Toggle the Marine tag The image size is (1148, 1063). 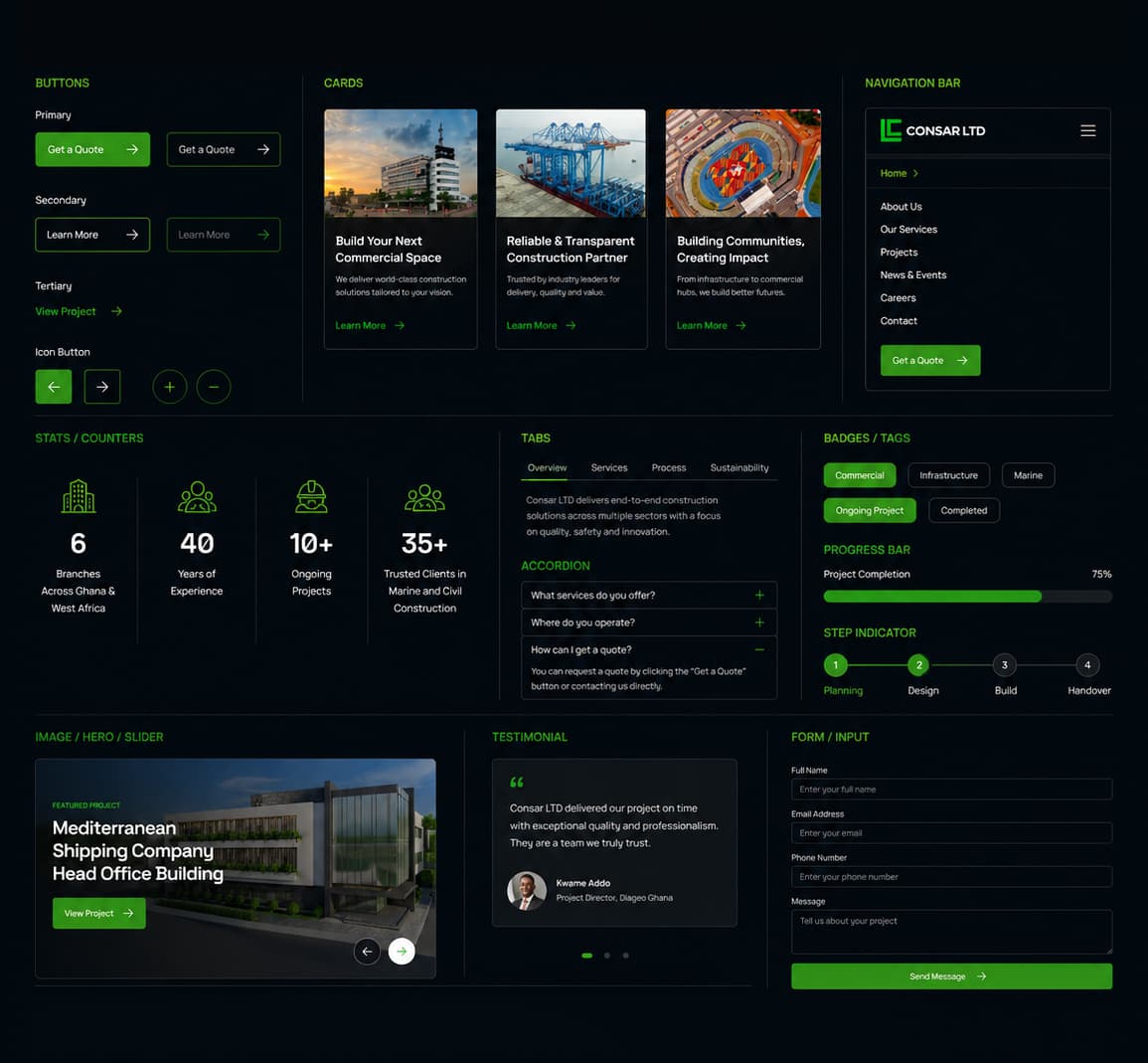click(1028, 475)
